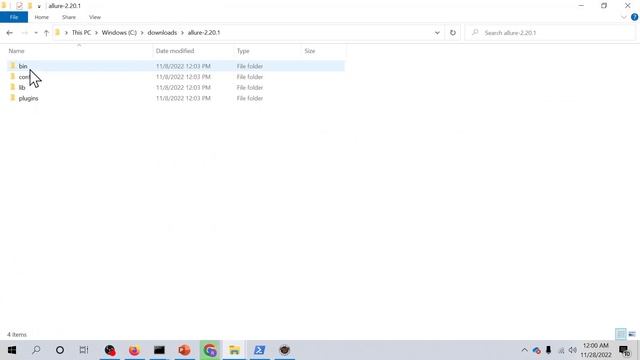Click quick access New folder icon

(x=30, y=6)
